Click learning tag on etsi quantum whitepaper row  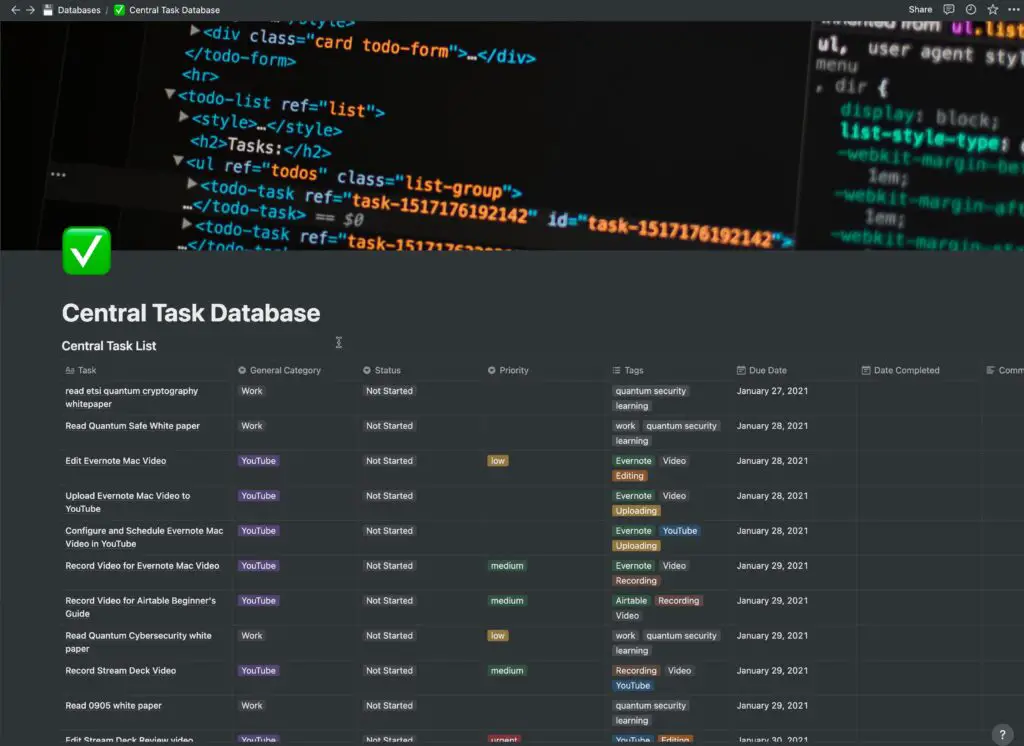point(632,406)
